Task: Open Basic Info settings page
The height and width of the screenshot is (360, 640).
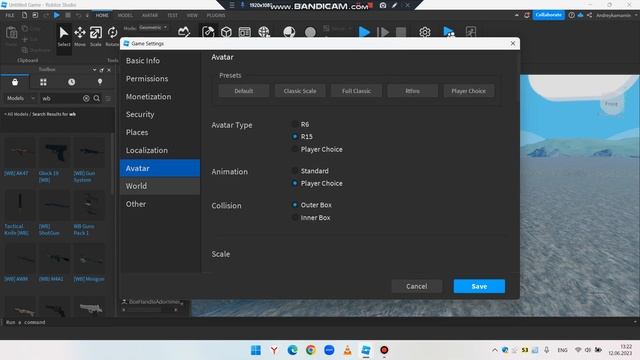Action: pos(160,60)
